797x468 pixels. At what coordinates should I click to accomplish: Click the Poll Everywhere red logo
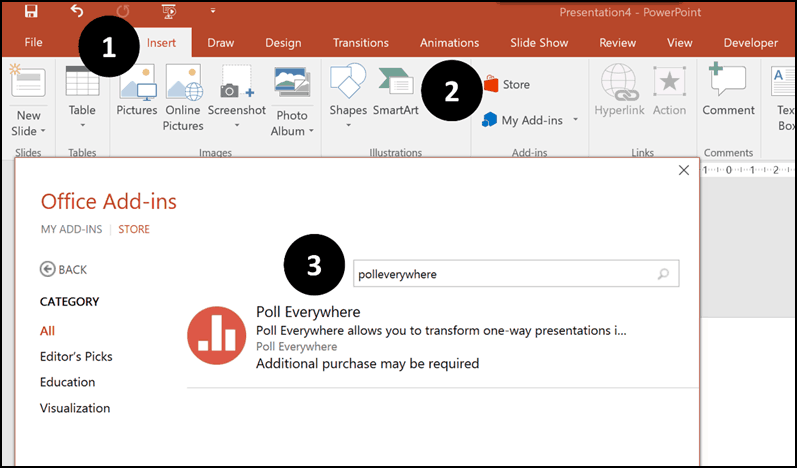click(217, 335)
